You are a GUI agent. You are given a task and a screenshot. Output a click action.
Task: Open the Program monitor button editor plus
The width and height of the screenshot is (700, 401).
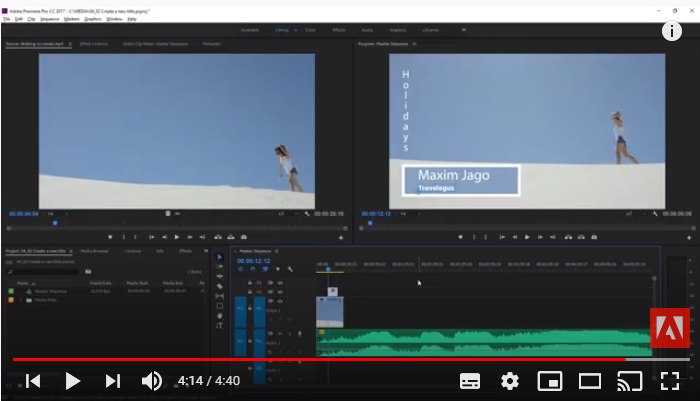(x=689, y=238)
